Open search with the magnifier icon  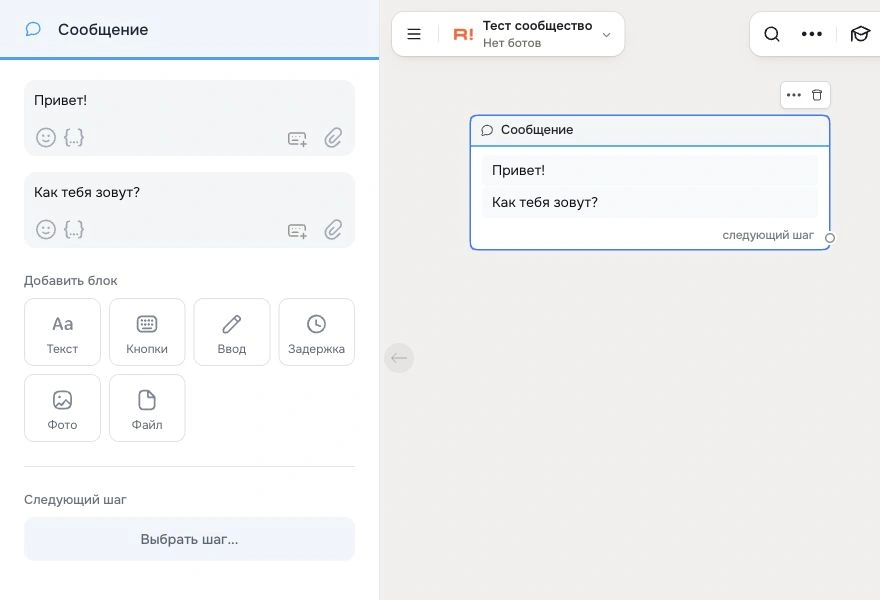[772, 34]
